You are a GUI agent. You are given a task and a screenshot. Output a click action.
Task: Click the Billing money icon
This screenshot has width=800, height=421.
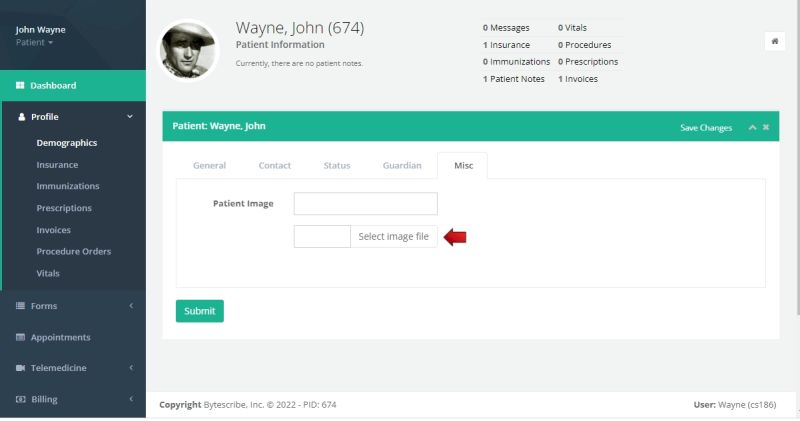coord(20,399)
